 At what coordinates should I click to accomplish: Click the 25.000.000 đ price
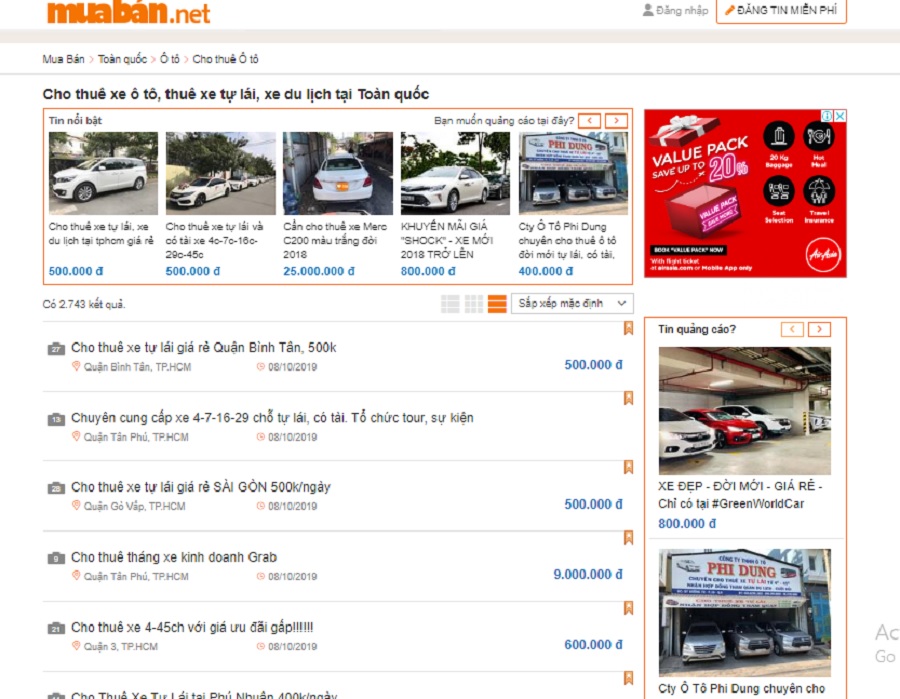tap(319, 271)
